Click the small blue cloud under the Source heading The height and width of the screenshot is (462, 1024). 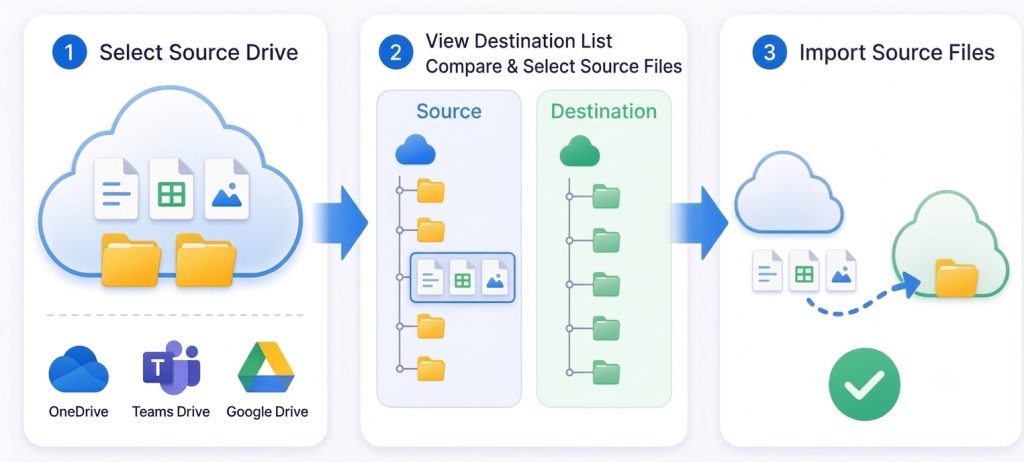click(x=415, y=150)
